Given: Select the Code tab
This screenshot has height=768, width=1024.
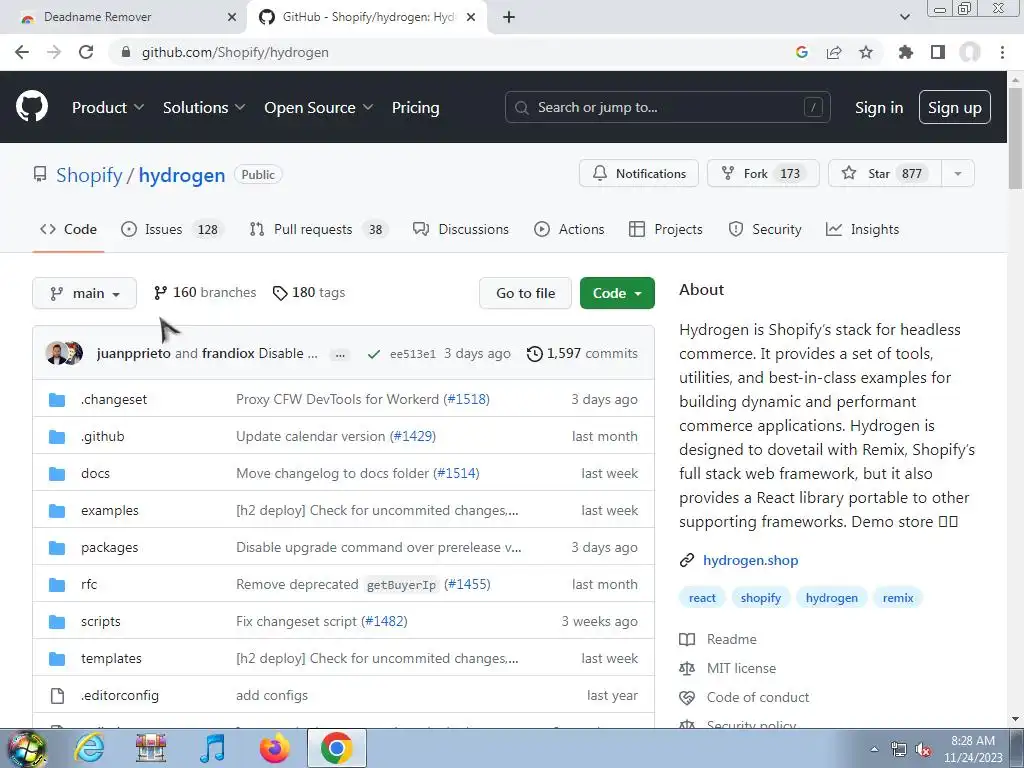Looking at the screenshot, I should click(x=68, y=229).
